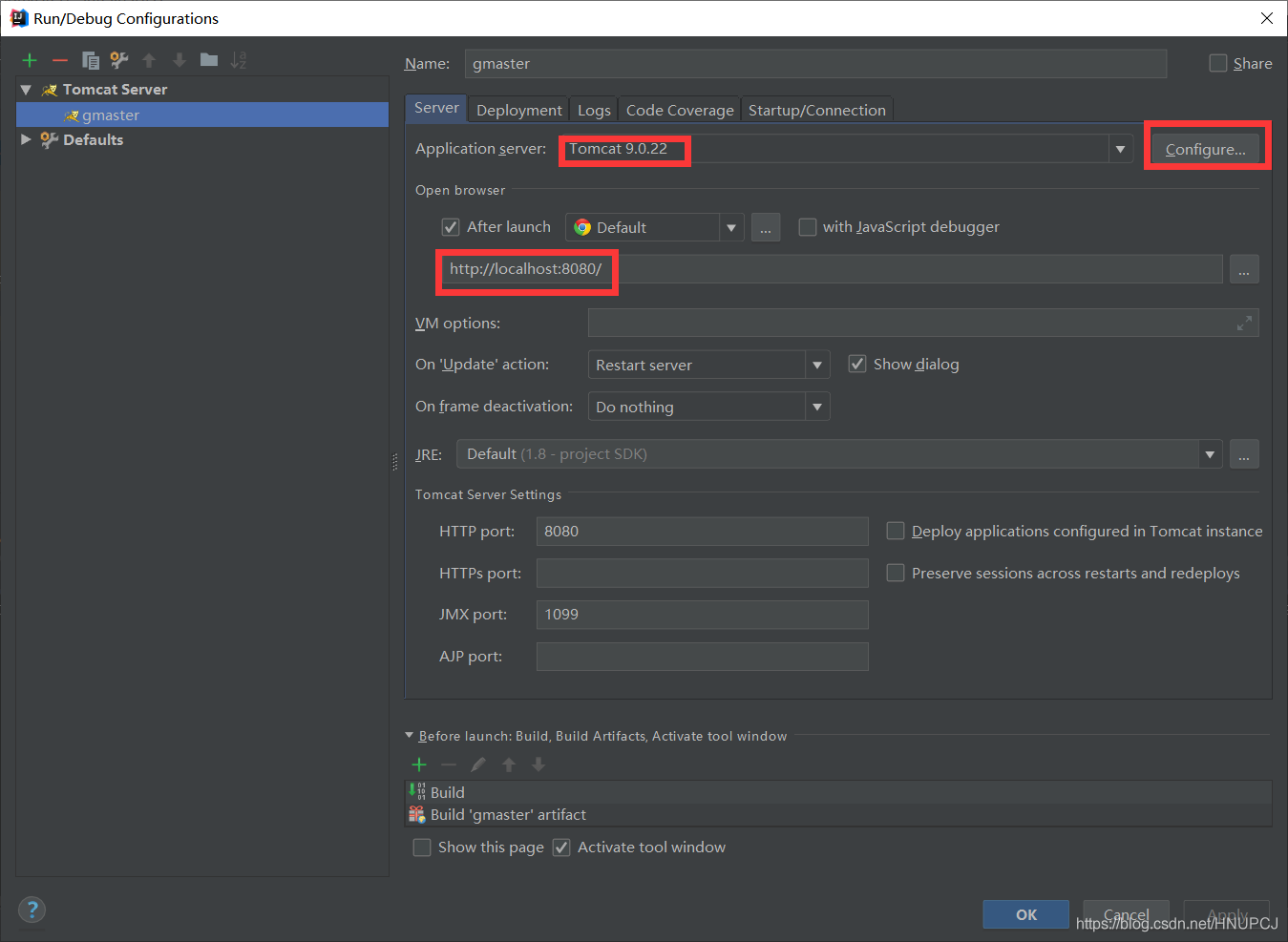Copy configuration icon in left toolbar
Screen dimensions: 1288x942
91,60
